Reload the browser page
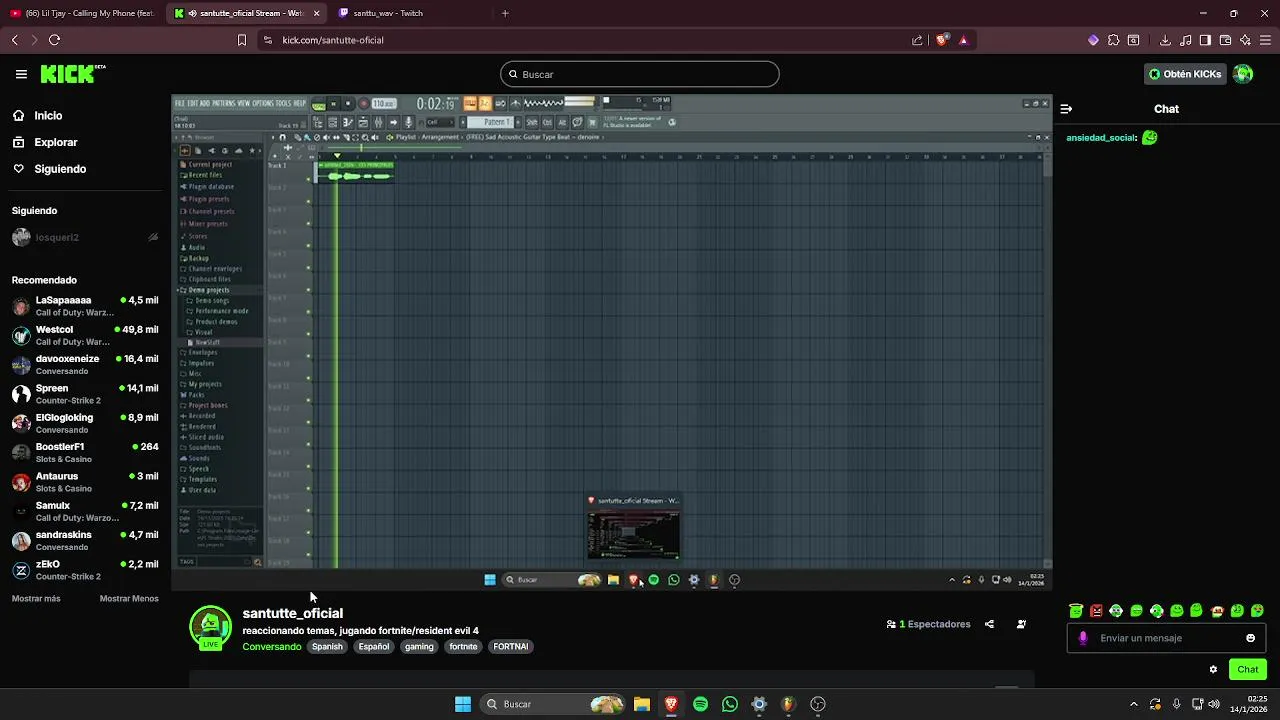The height and width of the screenshot is (720, 1280). tap(54, 40)
